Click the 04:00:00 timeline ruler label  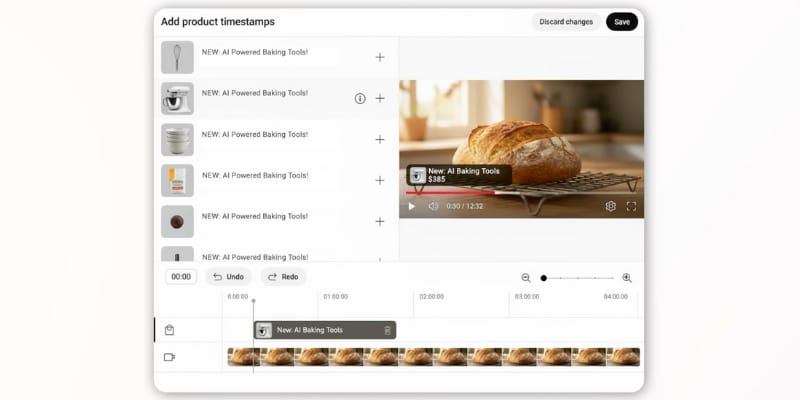click(616, 296)
